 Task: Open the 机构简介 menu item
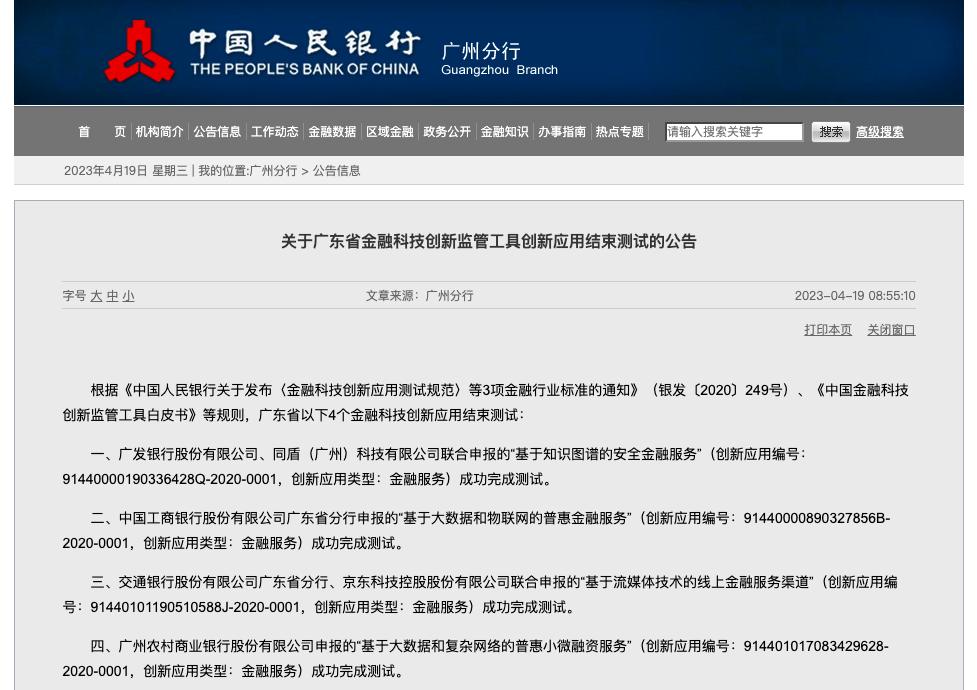(x=160, y=132)
